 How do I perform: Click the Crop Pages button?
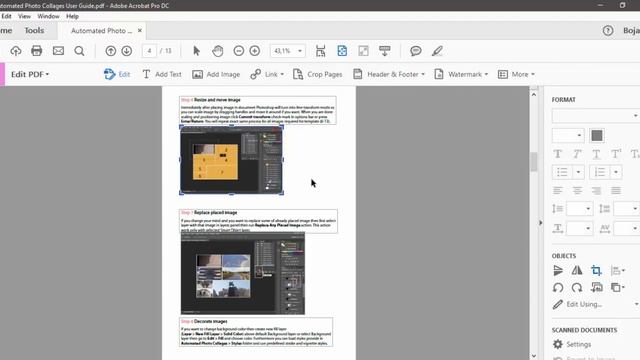[x=318, y=74]
